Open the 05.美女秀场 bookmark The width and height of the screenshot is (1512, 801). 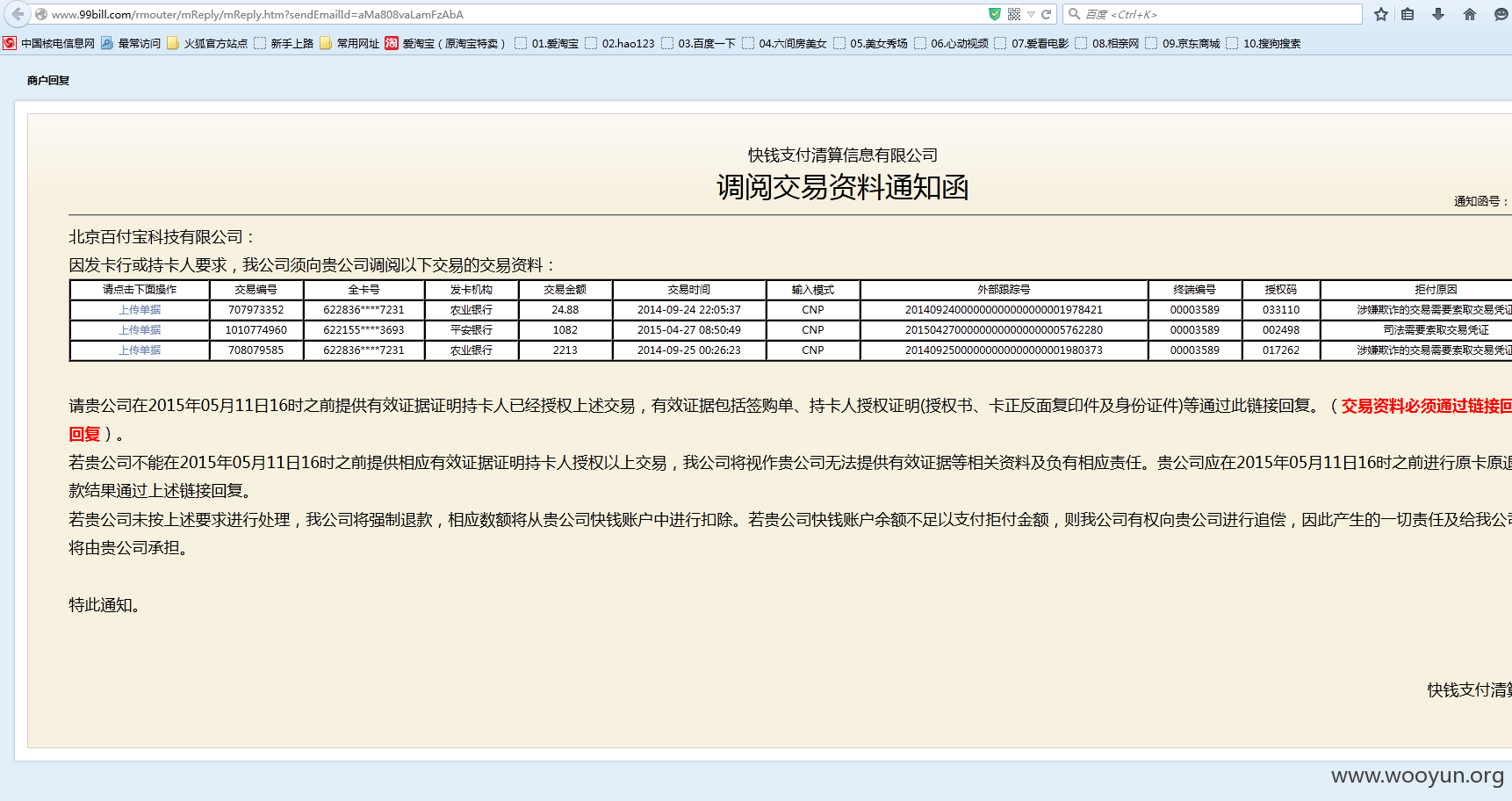pyautogui.click(x=870, y=43)
